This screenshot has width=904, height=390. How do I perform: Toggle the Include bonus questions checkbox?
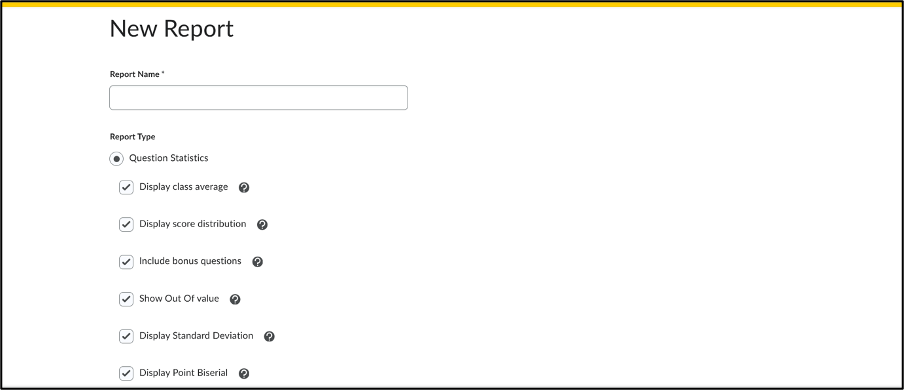pos(126,262)
